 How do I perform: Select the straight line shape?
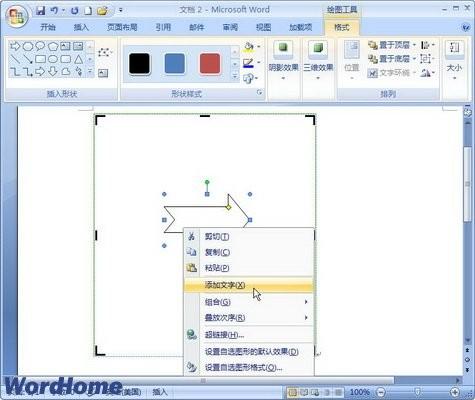coord(15,59)
